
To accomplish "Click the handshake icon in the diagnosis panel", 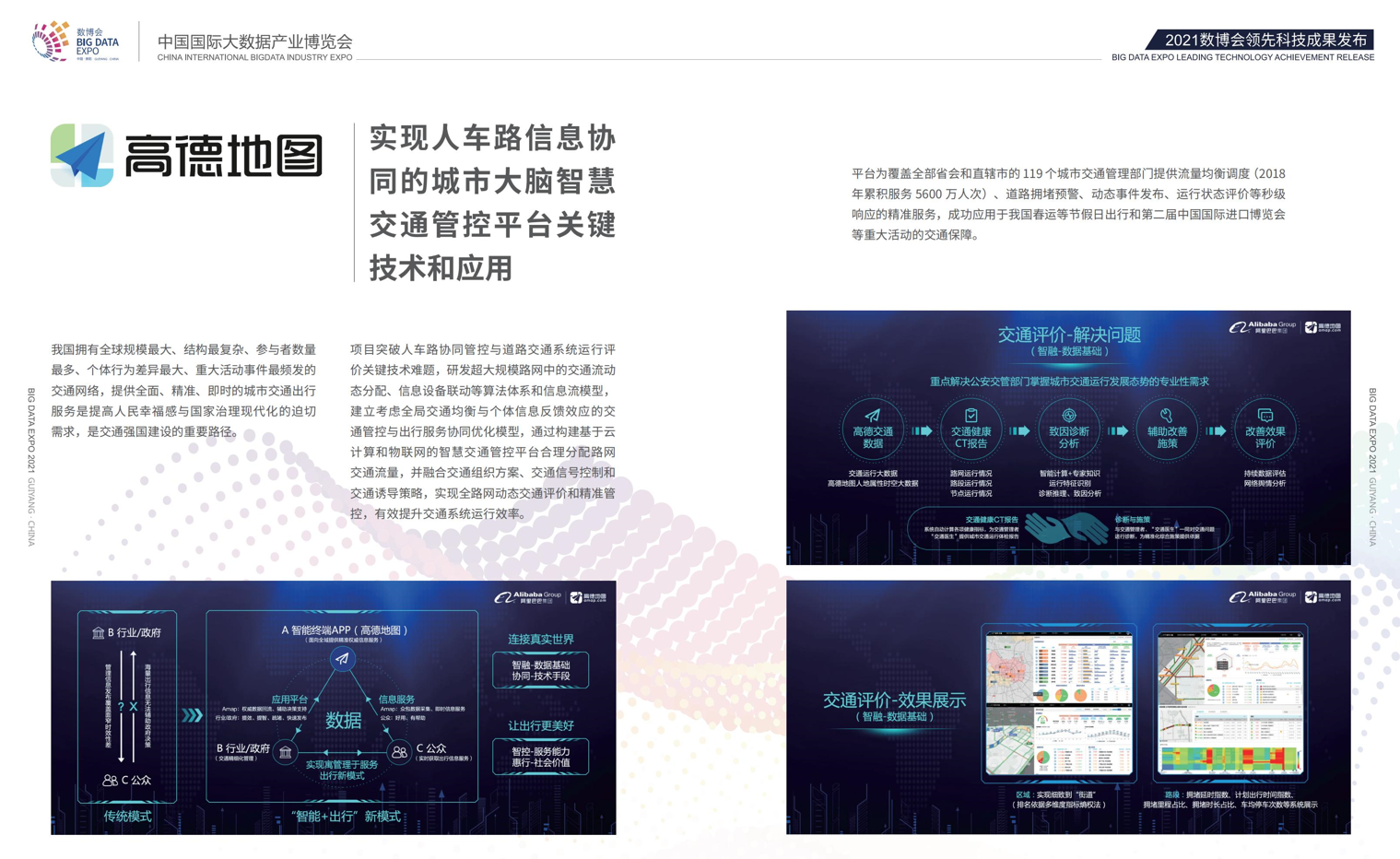I will (1066, 528).
